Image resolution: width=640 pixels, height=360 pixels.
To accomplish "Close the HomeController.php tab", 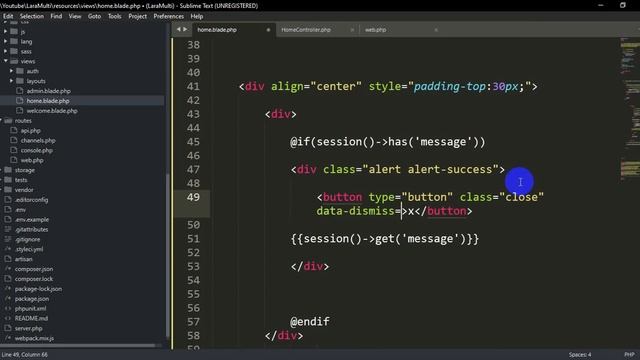I will coord(352,30).
